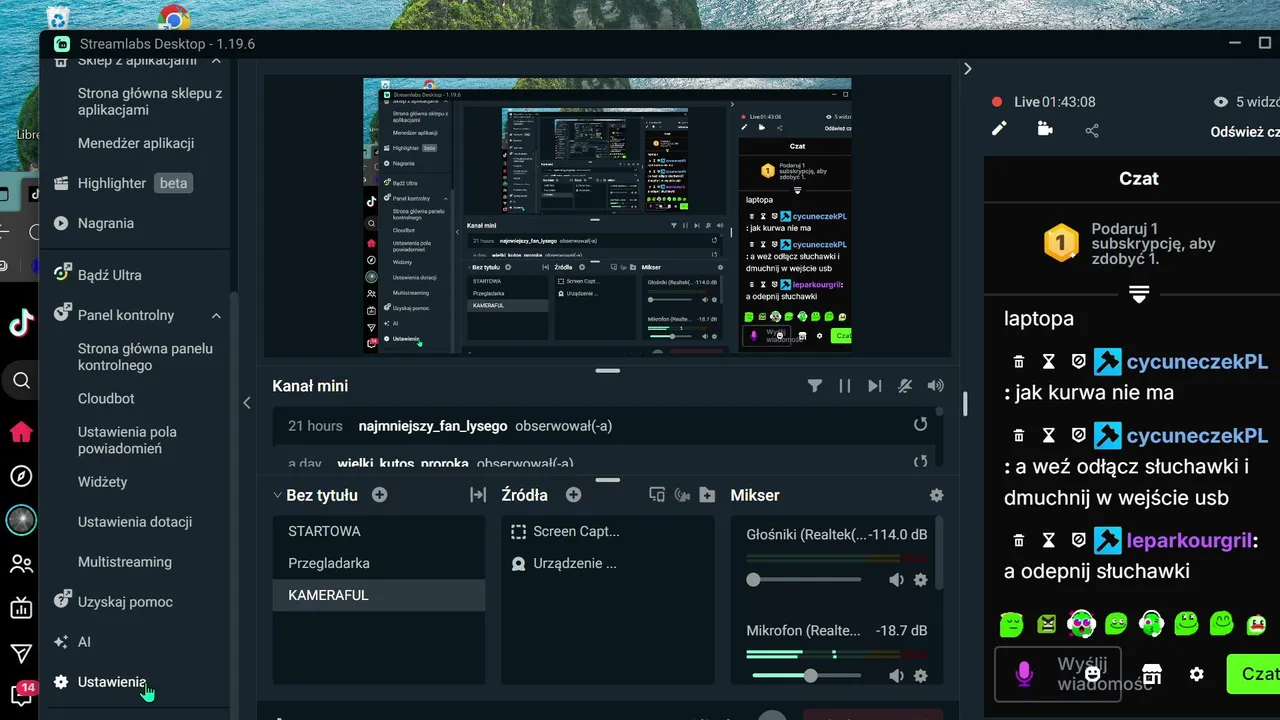Open Ustawienia pola powiadomień
Screen dimensions: 1280x720
[x=127, y=440]
